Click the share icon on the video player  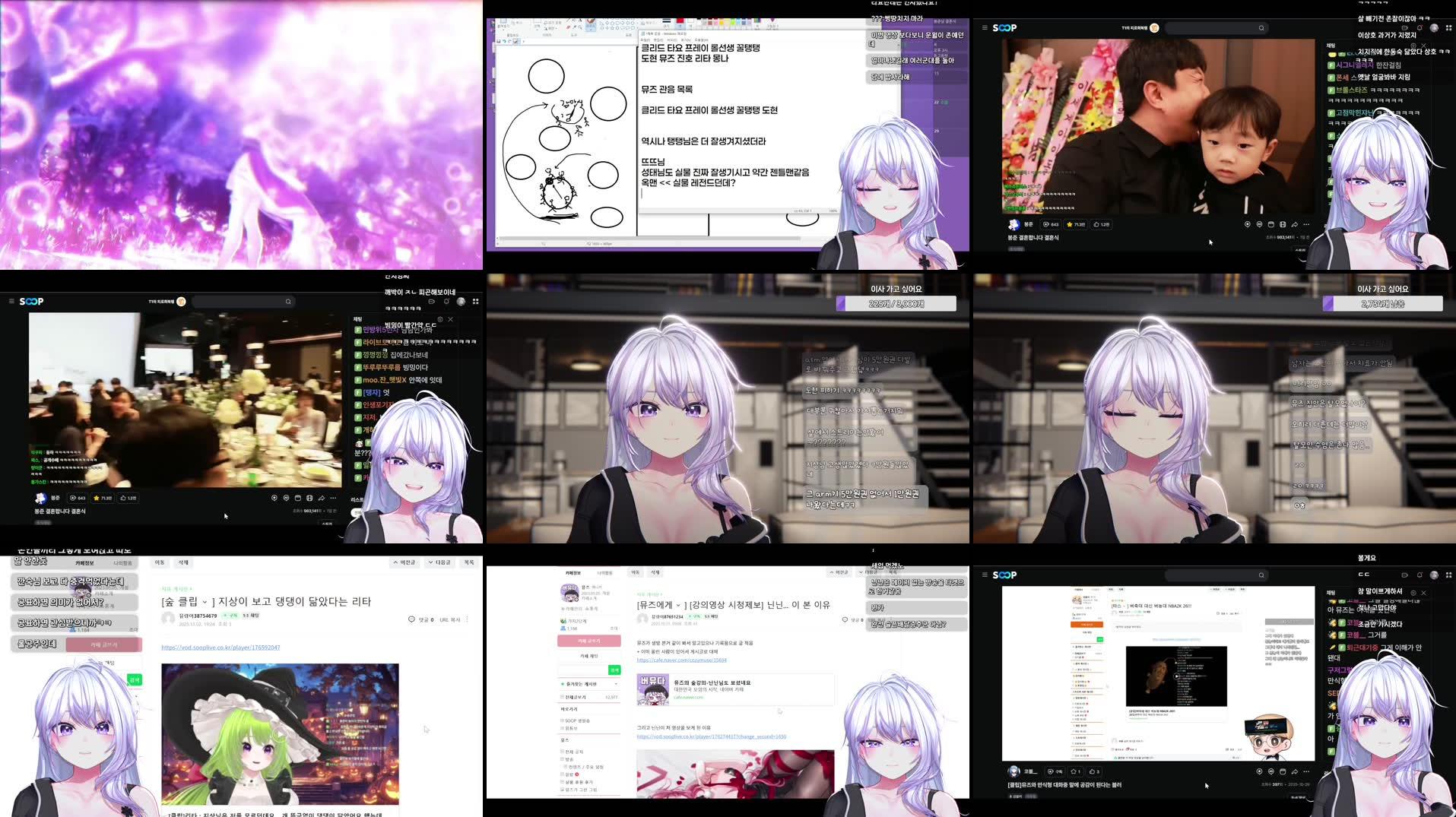[1294, 224]
